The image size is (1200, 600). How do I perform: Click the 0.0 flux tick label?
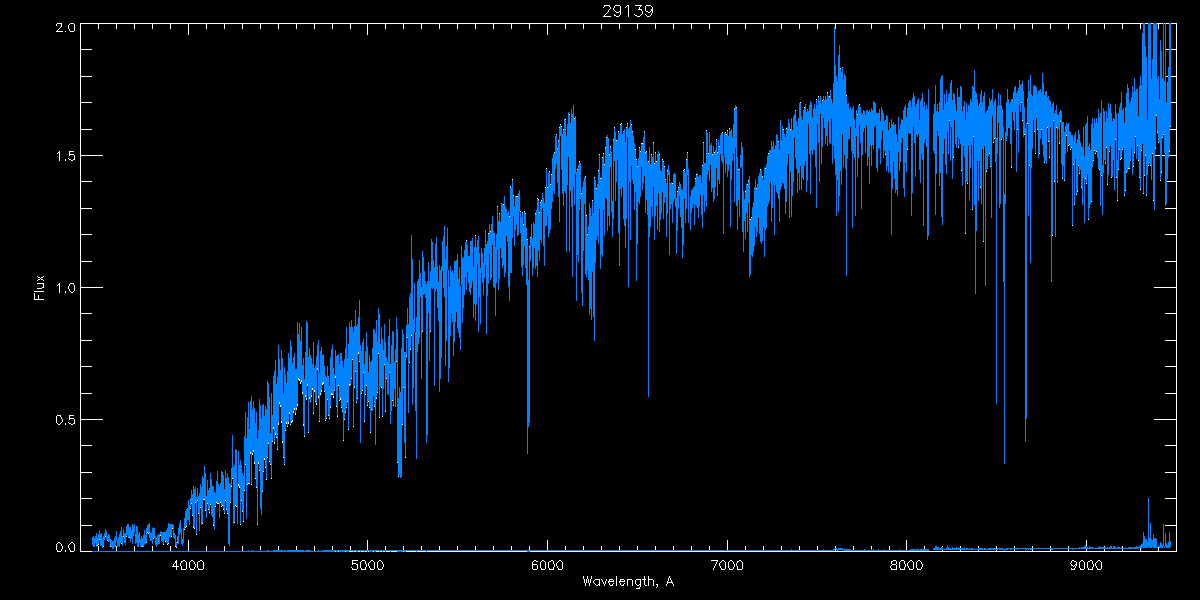click(x=64, y=547)
